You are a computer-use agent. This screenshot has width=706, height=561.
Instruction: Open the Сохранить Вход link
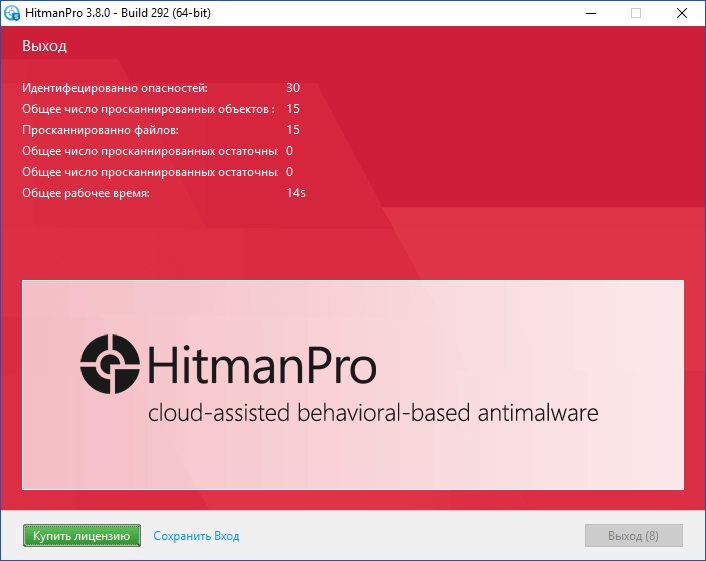[x=196, y=536]
